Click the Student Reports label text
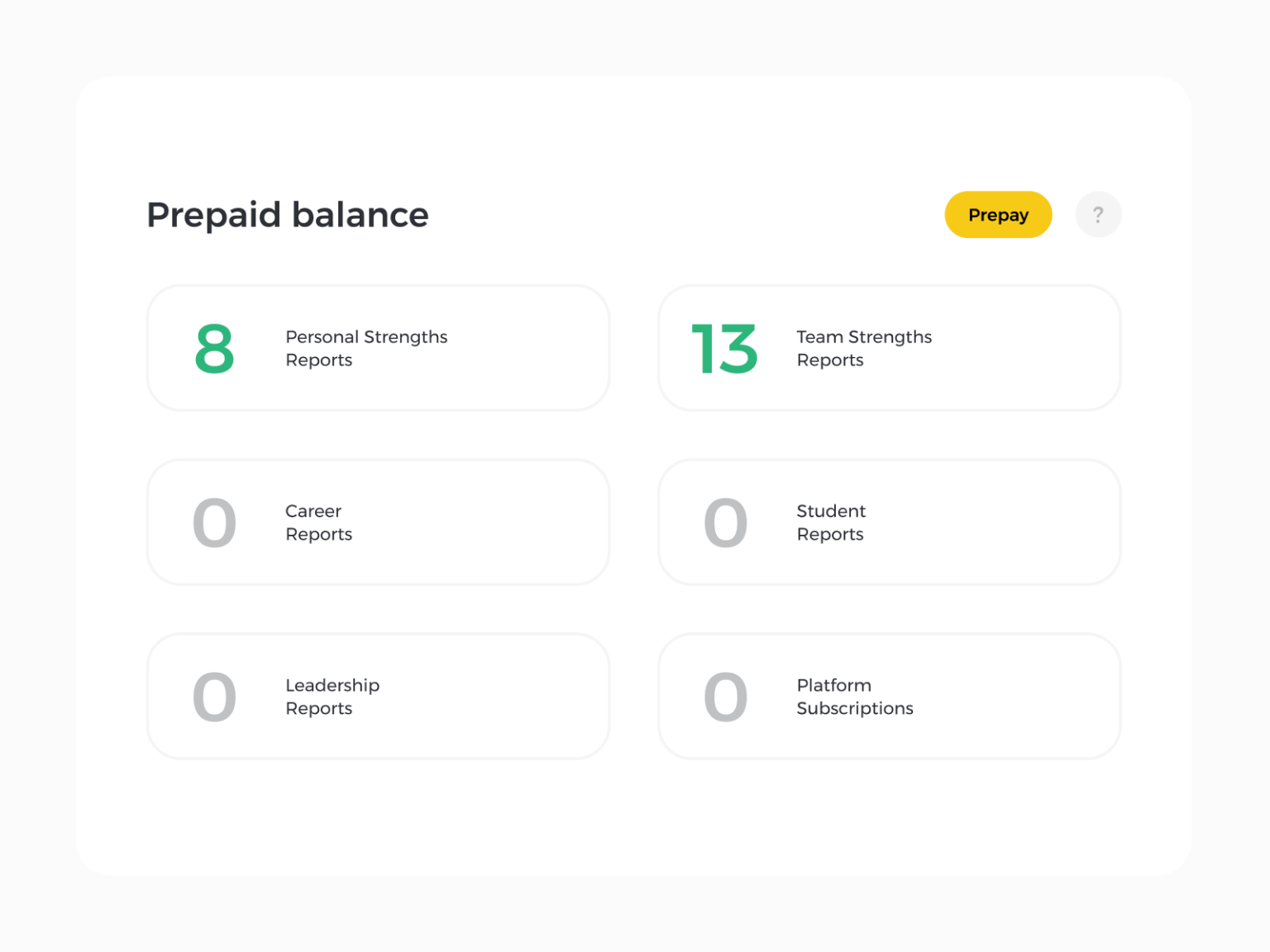1270x952 pixels. click(831, 522)
